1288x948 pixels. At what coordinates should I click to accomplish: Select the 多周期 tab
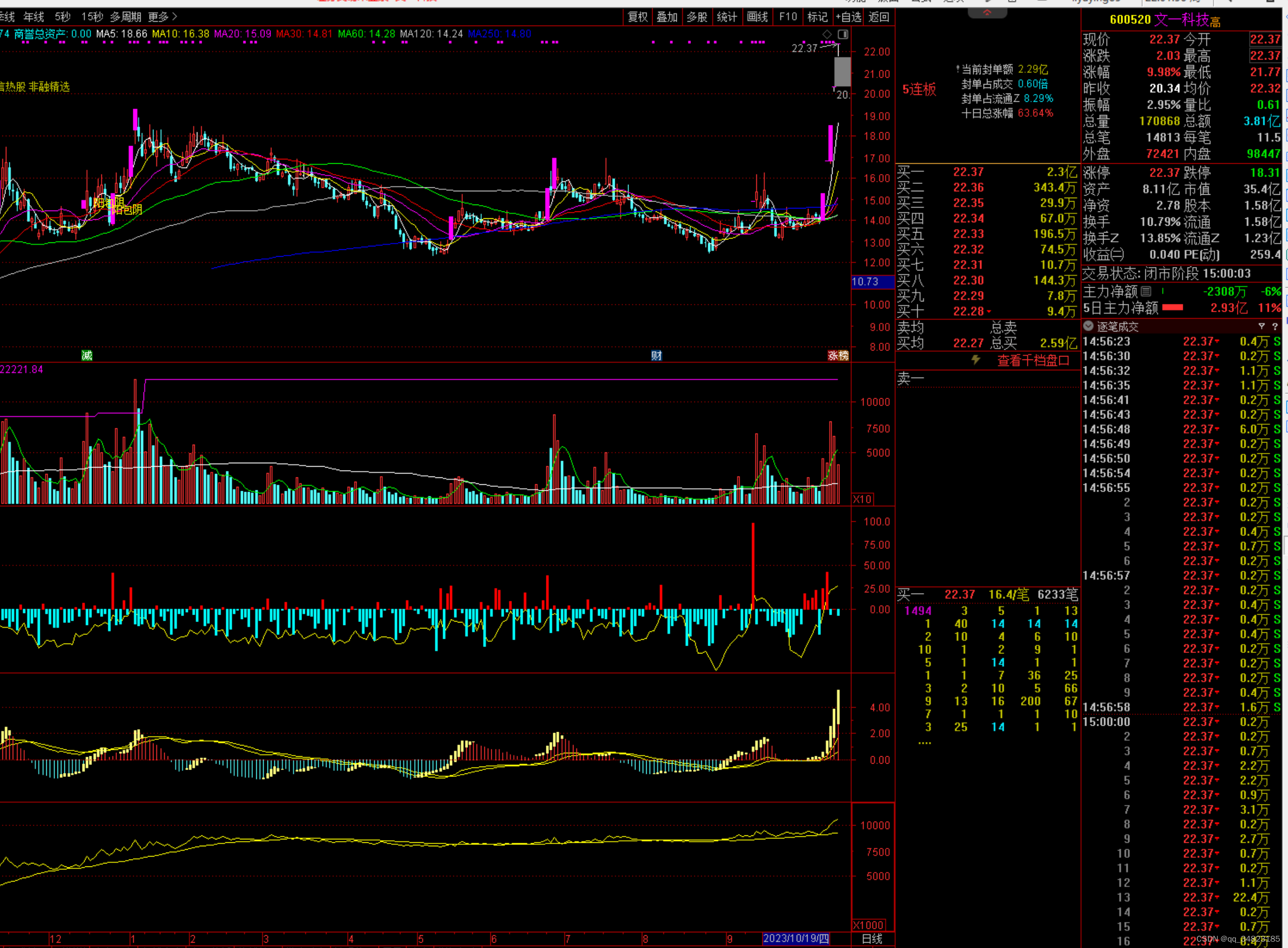pyautogui.click(x=126, y=17)
